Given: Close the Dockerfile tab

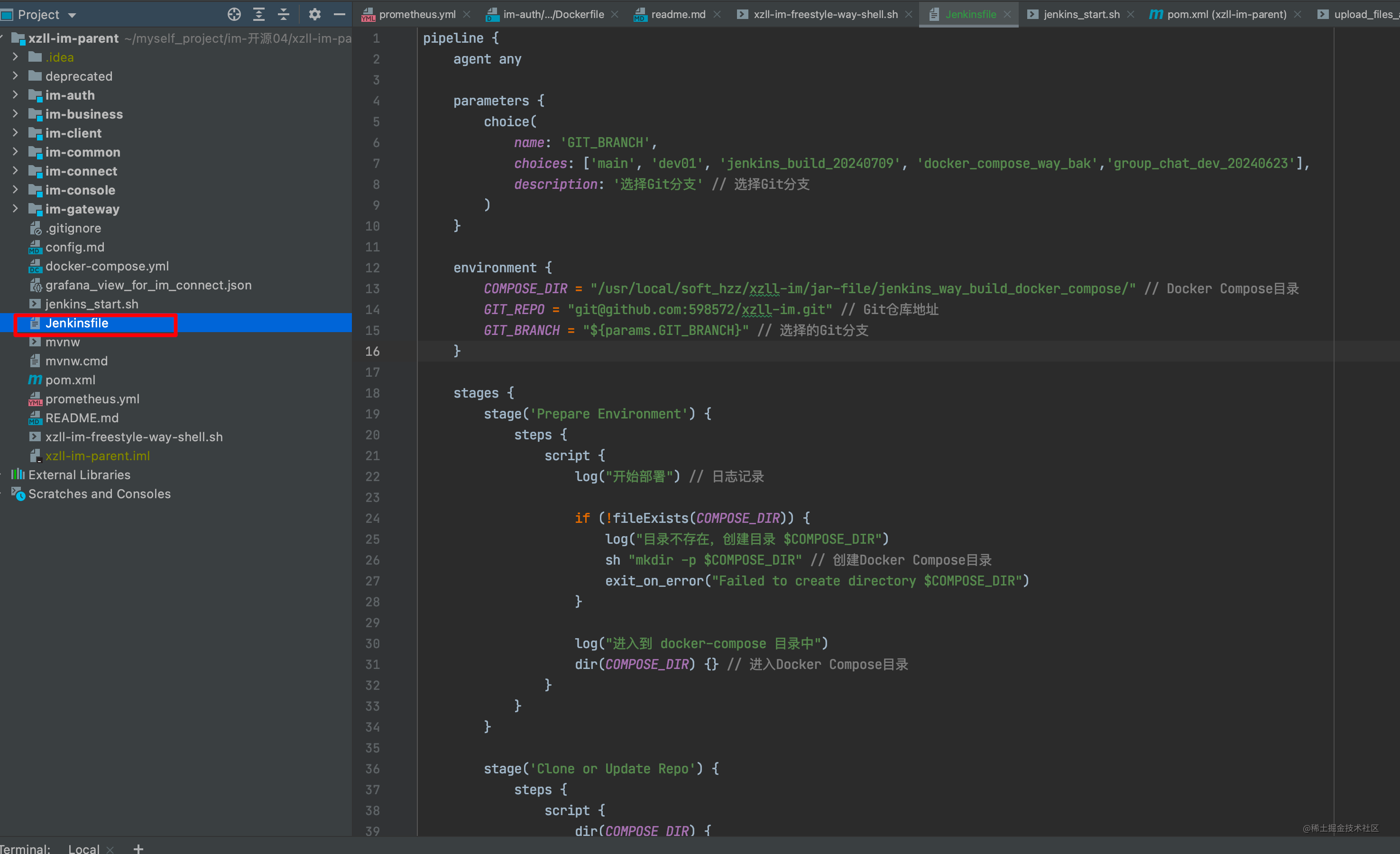Looking at the screenshot, I should 614,14.
